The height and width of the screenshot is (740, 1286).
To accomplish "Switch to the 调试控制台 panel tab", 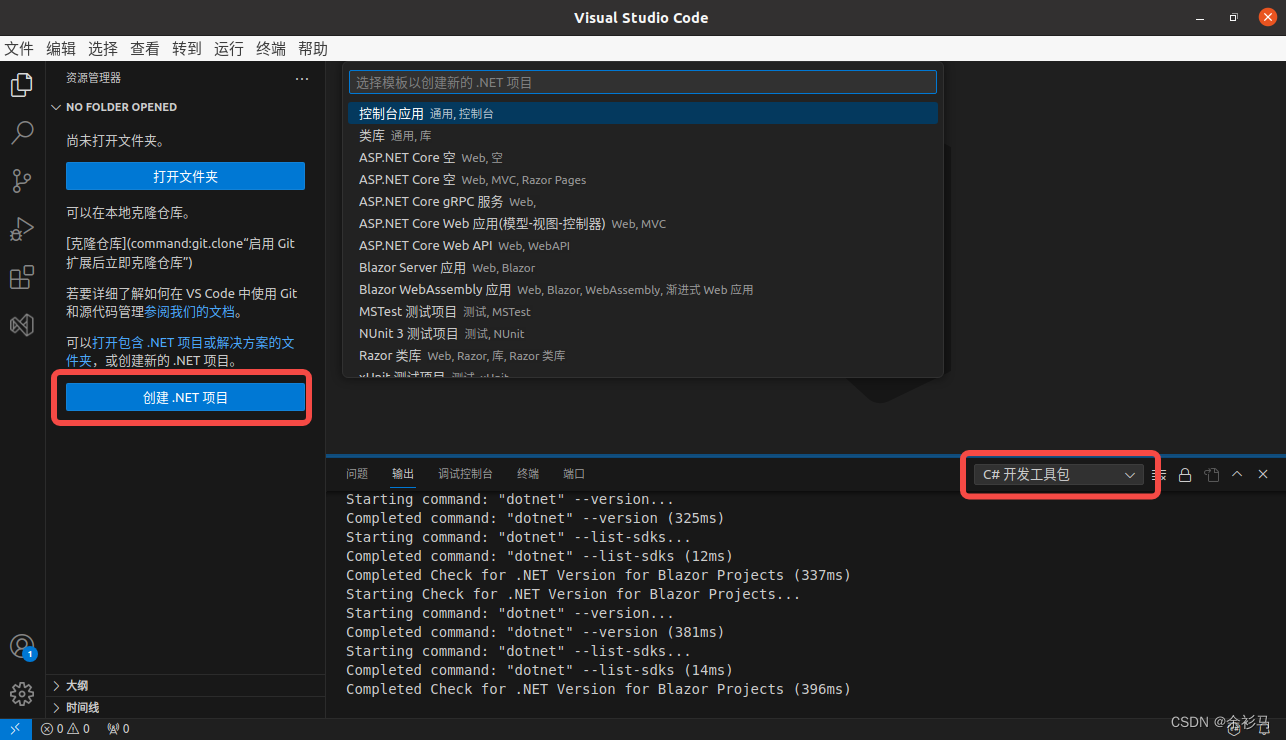I will pyautogui.click(x=465, y=474).
